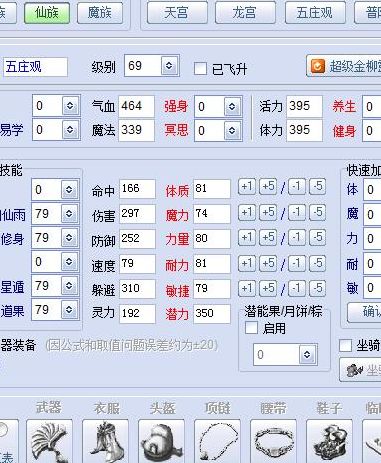The image size is (381, 463).
Task: Click the 魔法 value field showing 339
Action: pos(136,130)
